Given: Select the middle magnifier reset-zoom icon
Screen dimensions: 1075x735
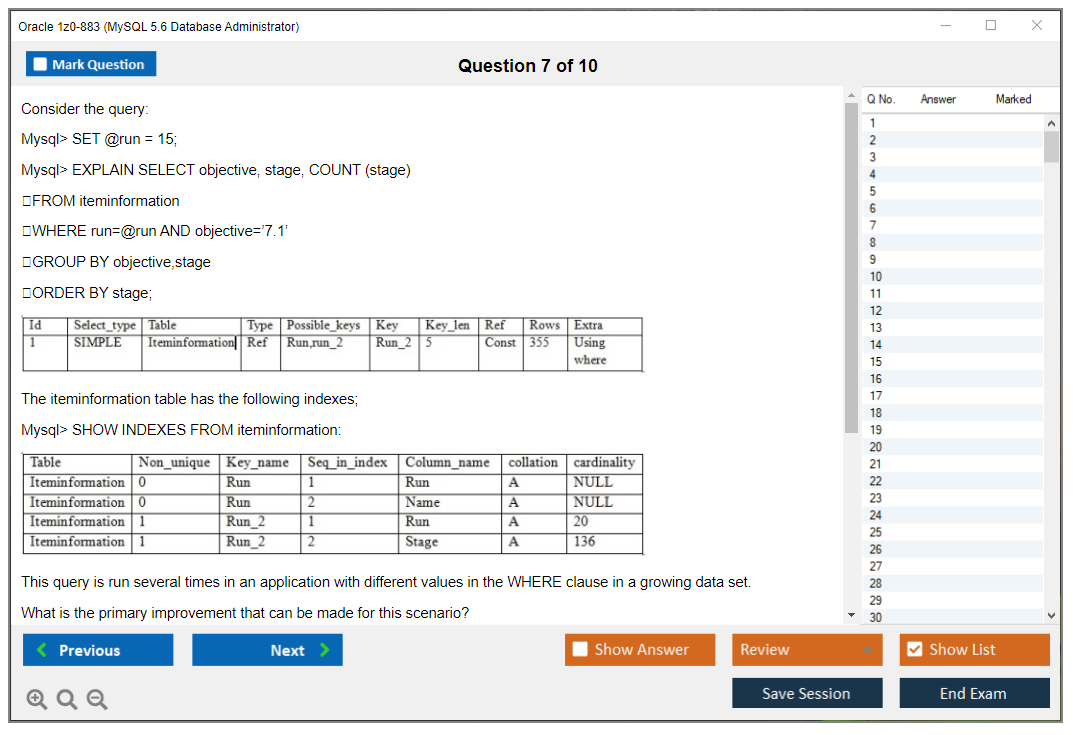Looking at the screenshot, I should click(67, 699).
